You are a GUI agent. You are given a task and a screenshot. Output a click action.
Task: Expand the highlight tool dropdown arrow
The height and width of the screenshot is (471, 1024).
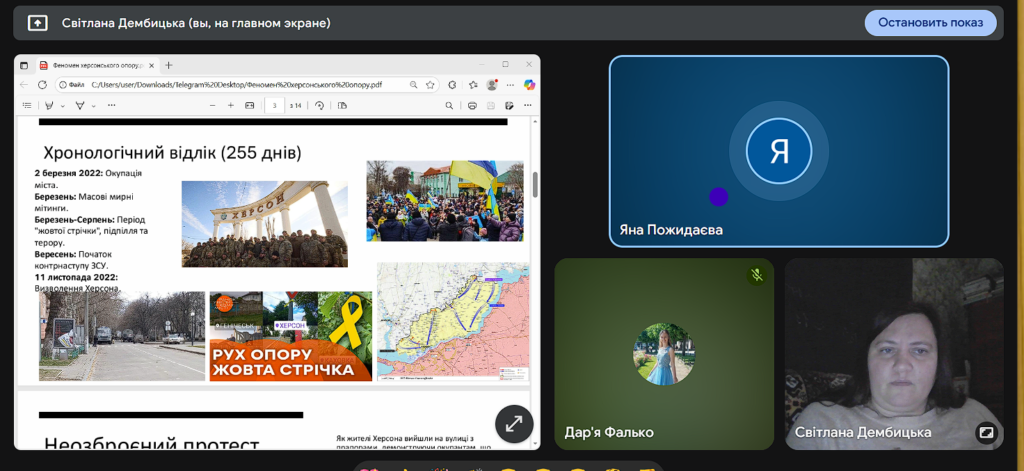click(63, 105)
